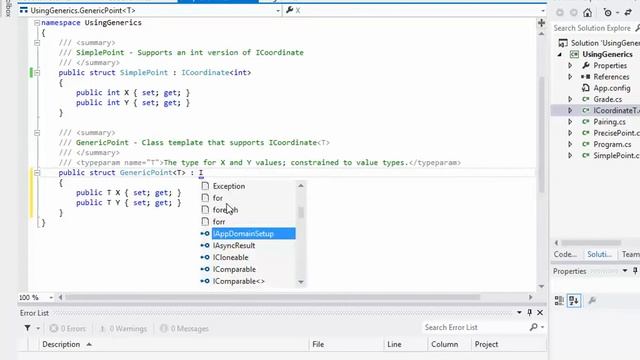Open the member navigation dropdown showing X
The image size is (640, 360).
pyautogui.click(x=543, y=11)
